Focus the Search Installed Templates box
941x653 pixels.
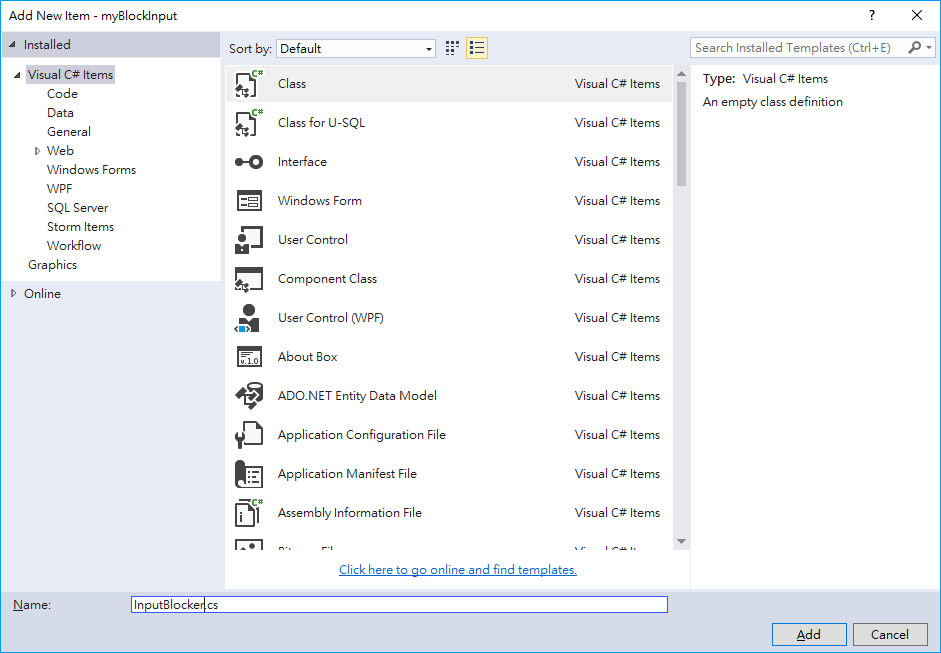tap(799, 47)
